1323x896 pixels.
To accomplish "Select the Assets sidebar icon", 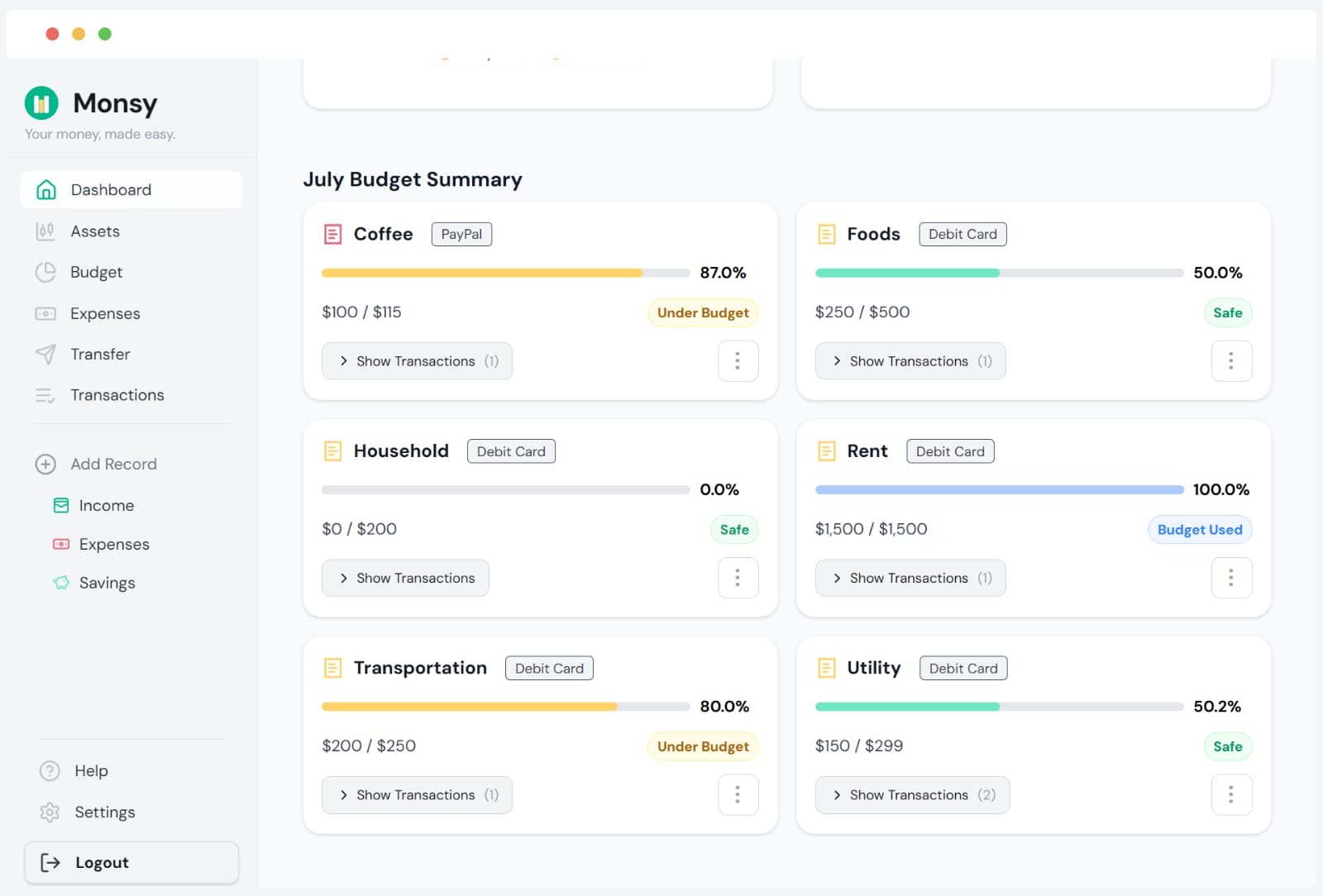I will [45, 231].
